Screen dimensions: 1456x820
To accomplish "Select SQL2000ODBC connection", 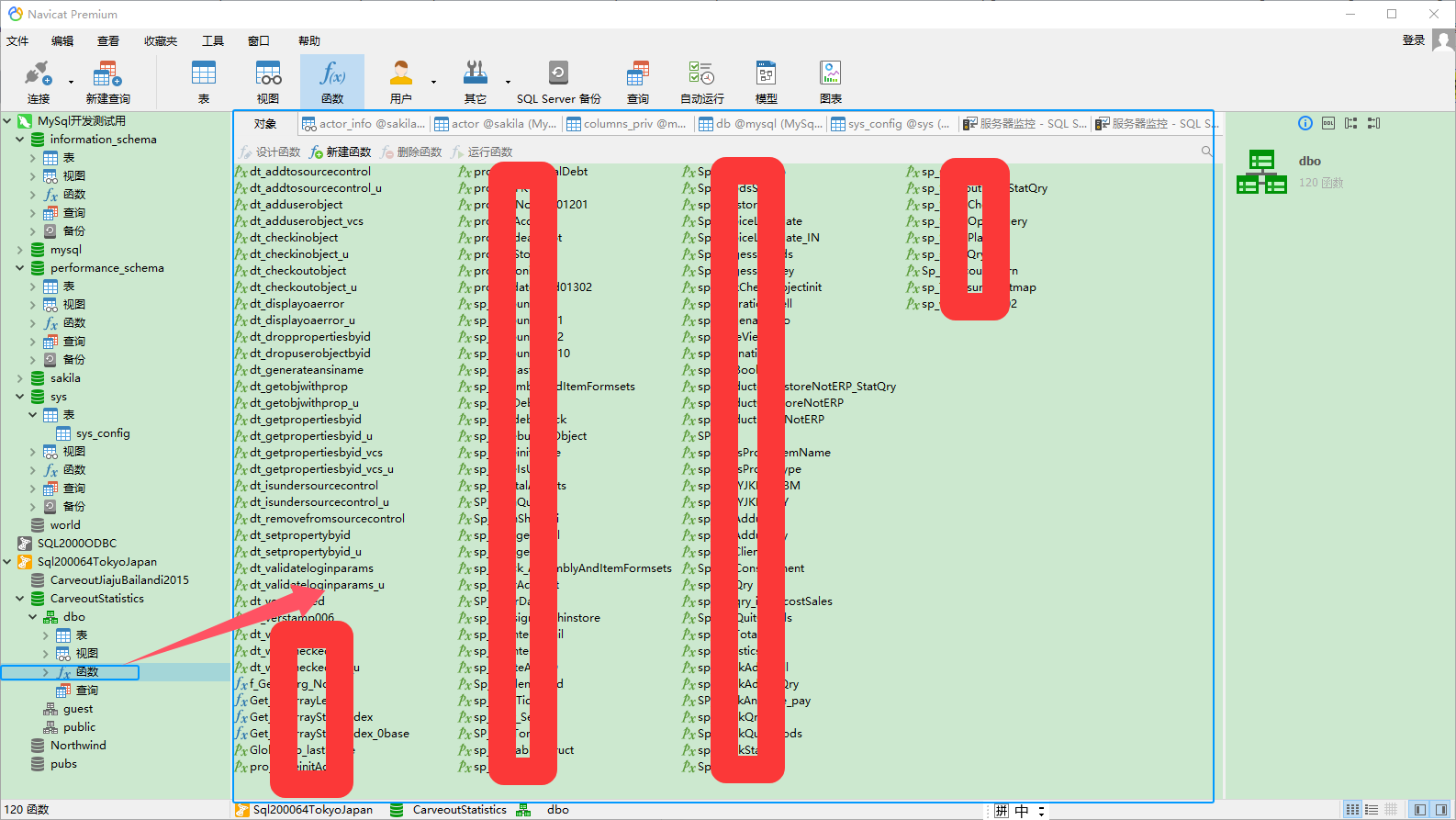I will [77, 544].
